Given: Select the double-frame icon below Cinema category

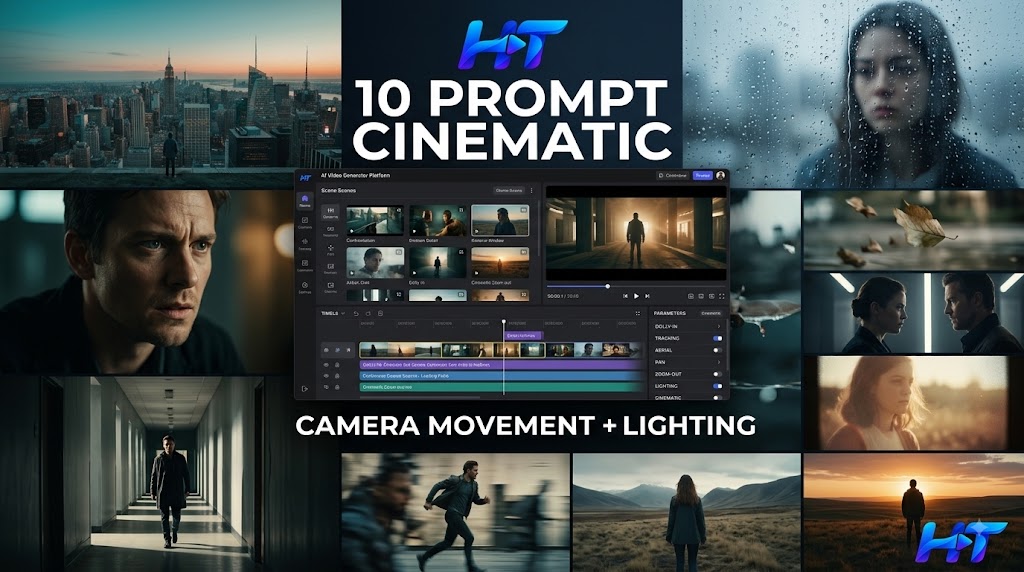Looking at the screenshot, I should [x=330, y=230].
